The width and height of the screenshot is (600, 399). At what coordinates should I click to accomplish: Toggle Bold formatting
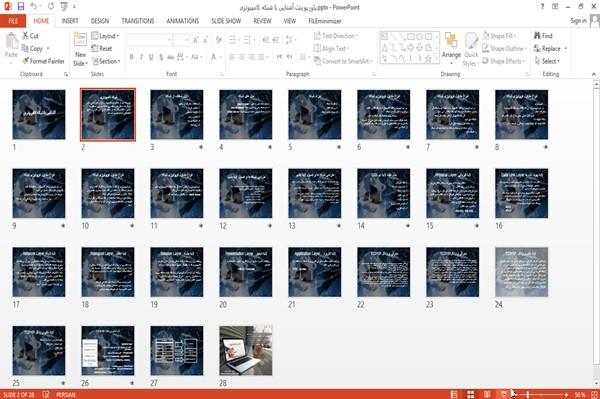[131, 57]
